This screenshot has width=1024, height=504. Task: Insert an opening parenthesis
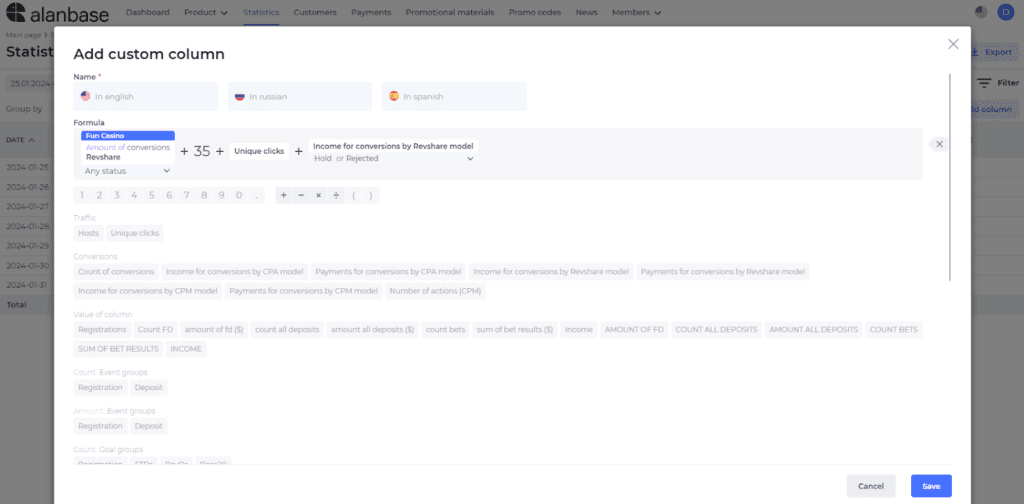353,195
